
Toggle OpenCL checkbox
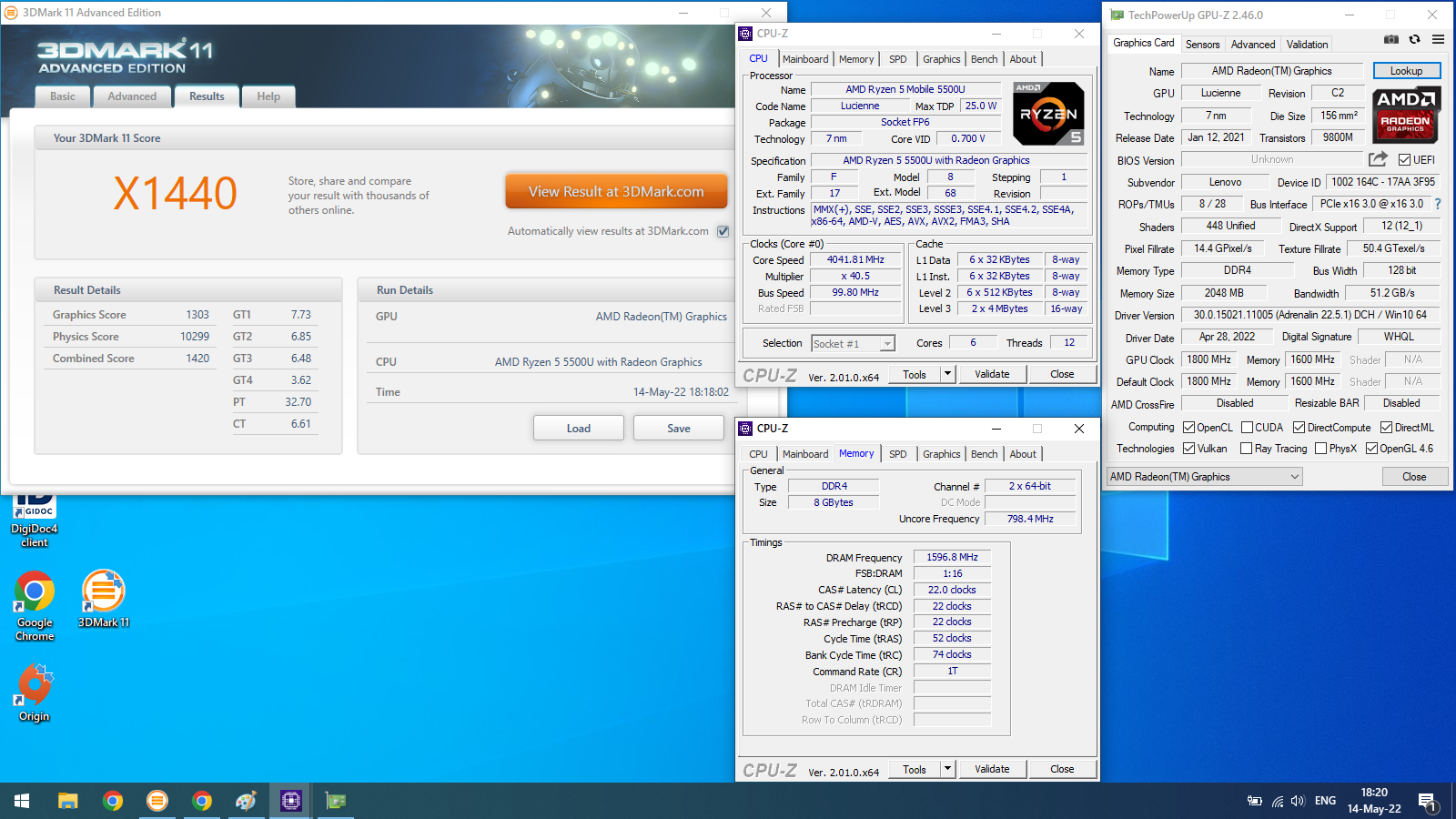click(x=1188, y=427)
